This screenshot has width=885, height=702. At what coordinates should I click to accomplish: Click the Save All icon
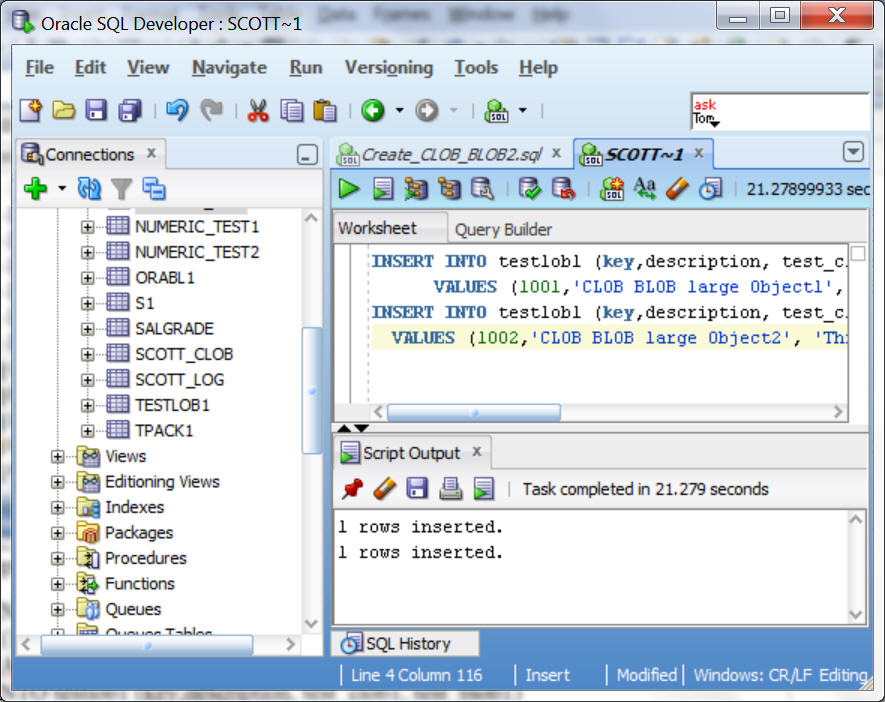click(x=130, y=110)
